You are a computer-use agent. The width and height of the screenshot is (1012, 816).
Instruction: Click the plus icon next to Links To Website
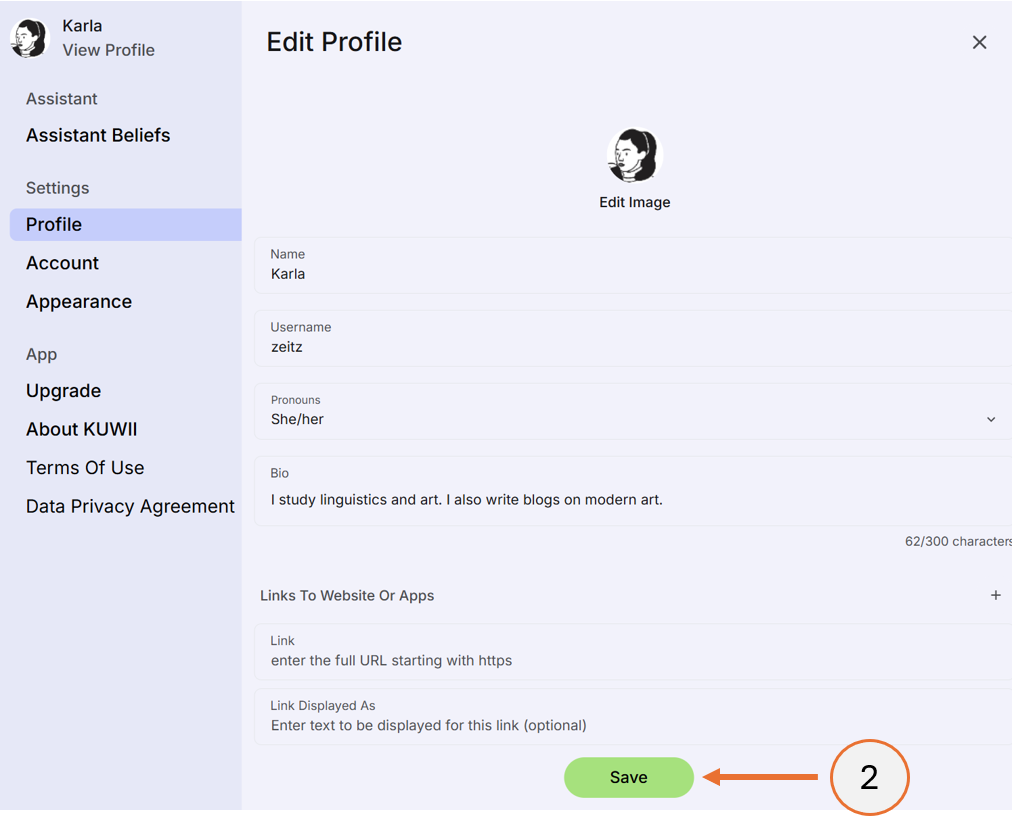996,595
